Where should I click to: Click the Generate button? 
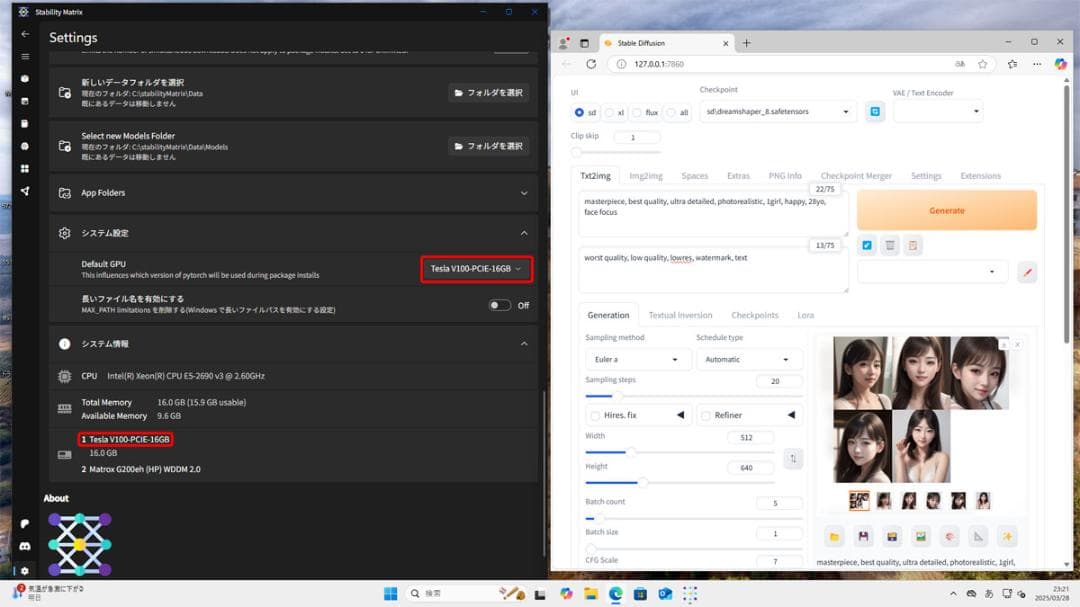(x=946, y=210)
